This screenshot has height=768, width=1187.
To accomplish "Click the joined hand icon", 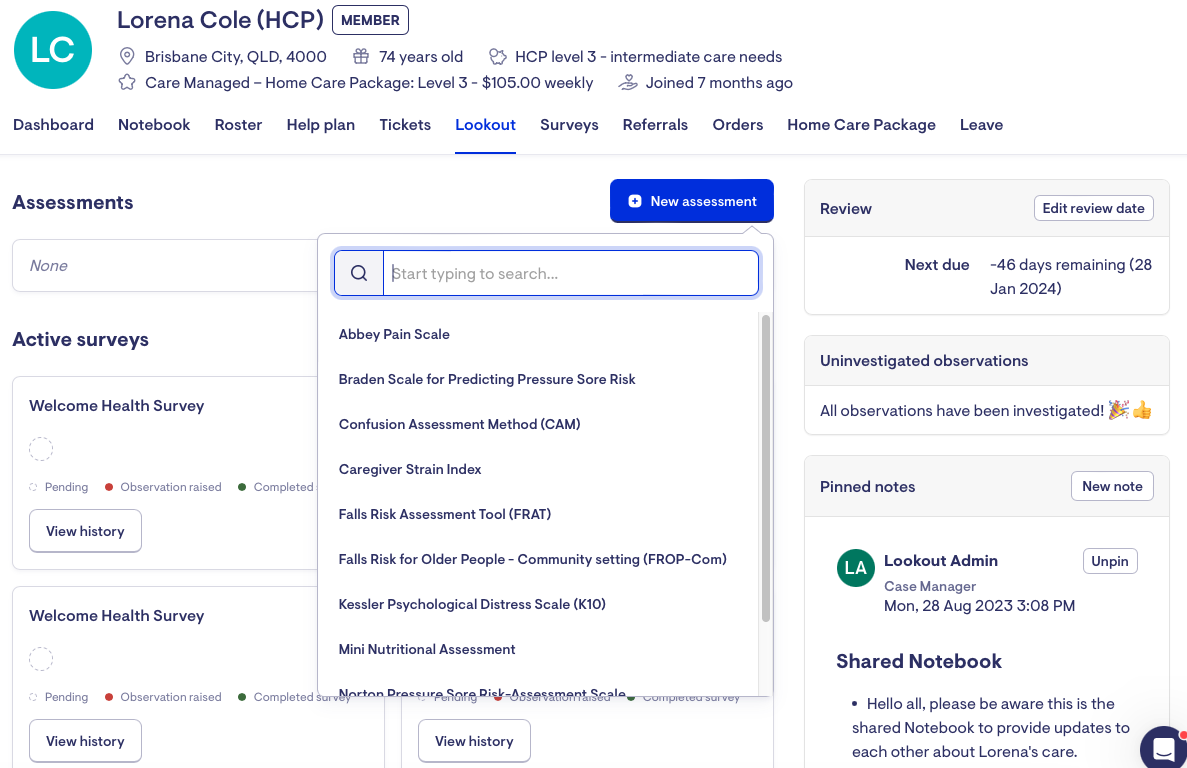I will (x=628, y=83).
